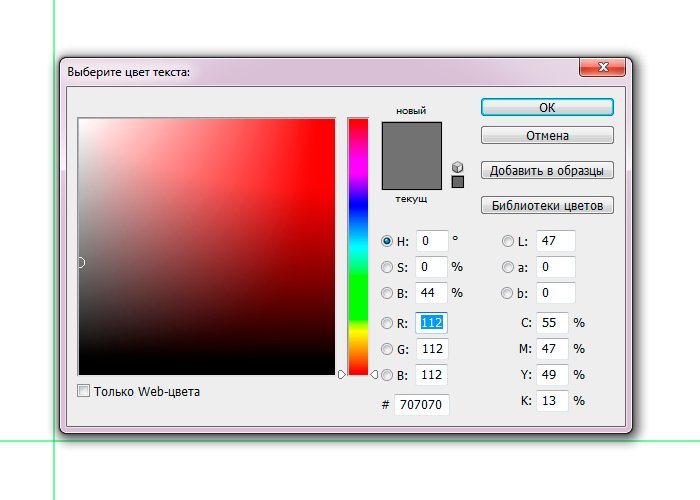Click the L field showing 47

555,241
